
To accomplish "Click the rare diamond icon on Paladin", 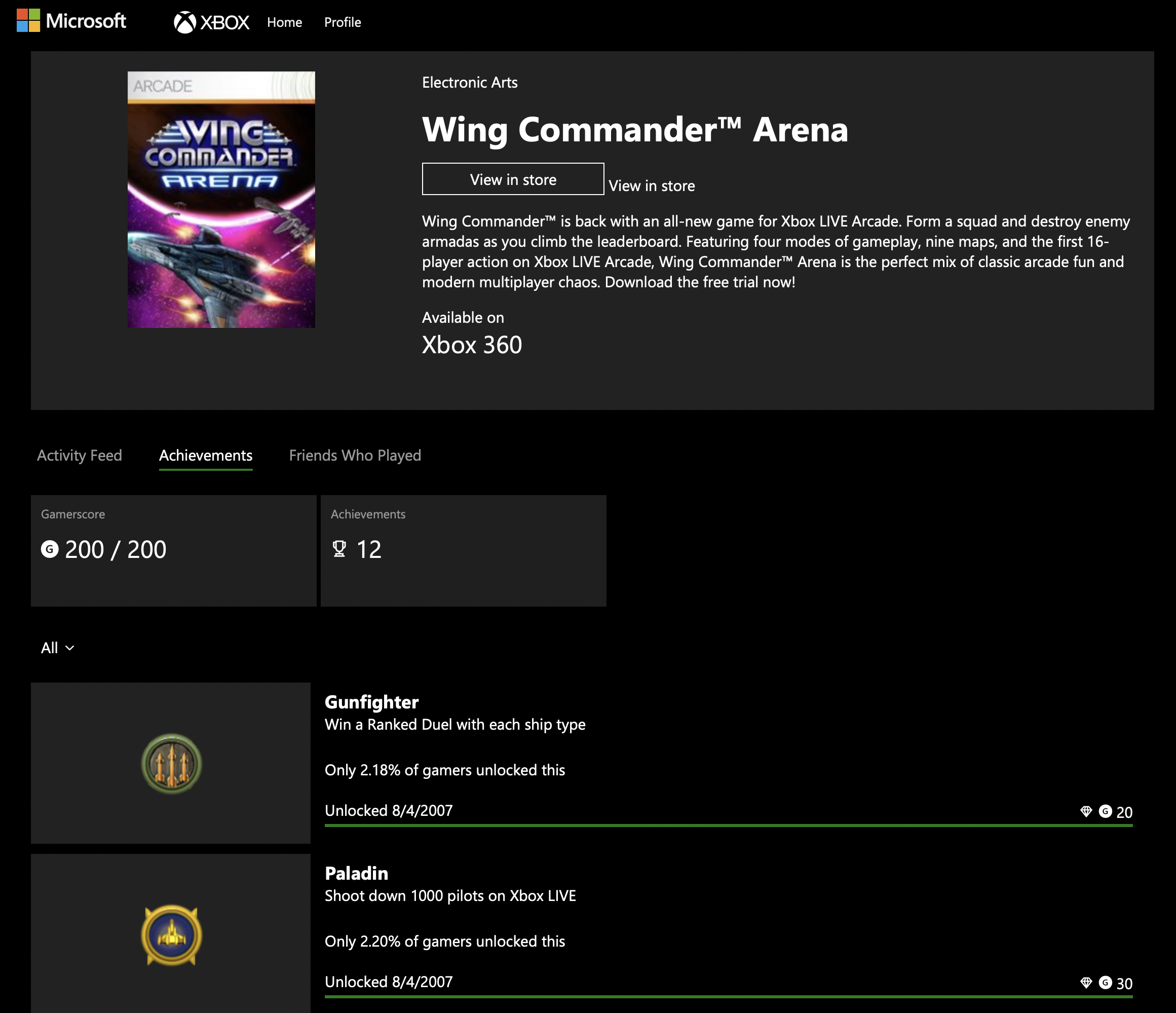I will point(1086,983).
